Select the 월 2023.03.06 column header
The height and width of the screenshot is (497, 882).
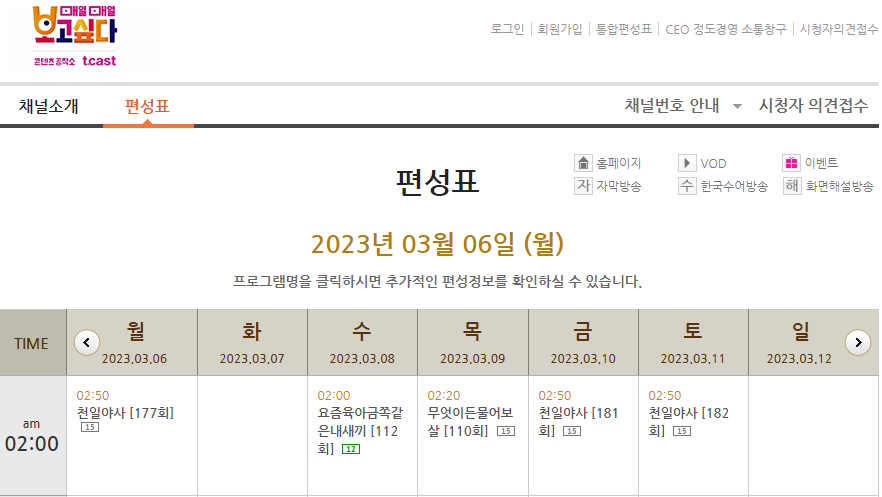coord(134,342)
